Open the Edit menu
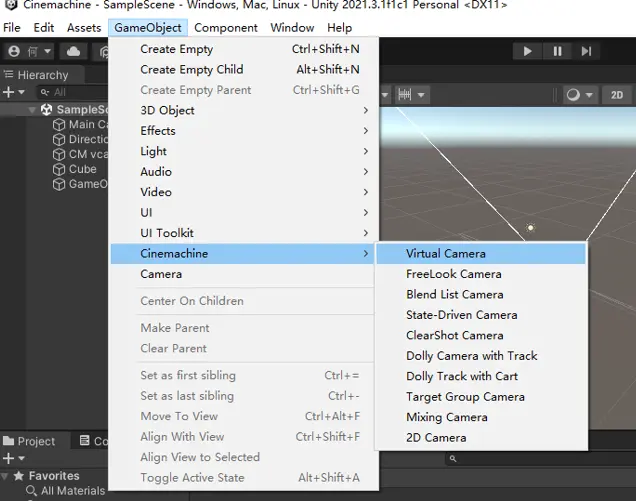Image resolution: width=636 pixels, height=501 pixels. click(43, 28)
